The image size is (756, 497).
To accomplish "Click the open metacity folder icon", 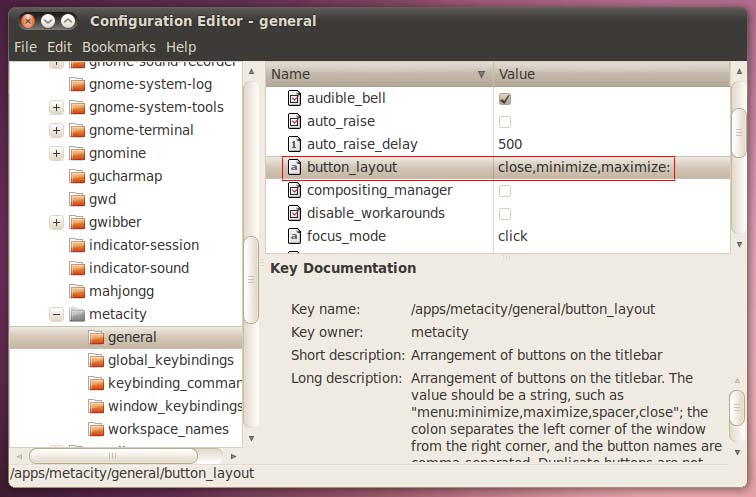I will pos(77,314).
